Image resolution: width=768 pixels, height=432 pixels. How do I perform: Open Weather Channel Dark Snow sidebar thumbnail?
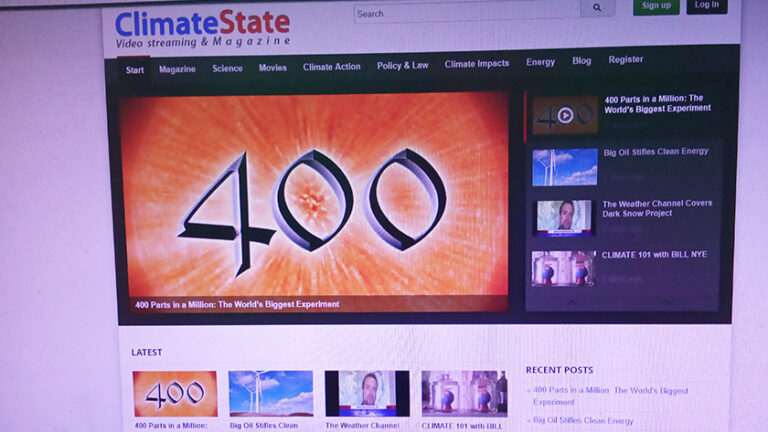(564, 217)
